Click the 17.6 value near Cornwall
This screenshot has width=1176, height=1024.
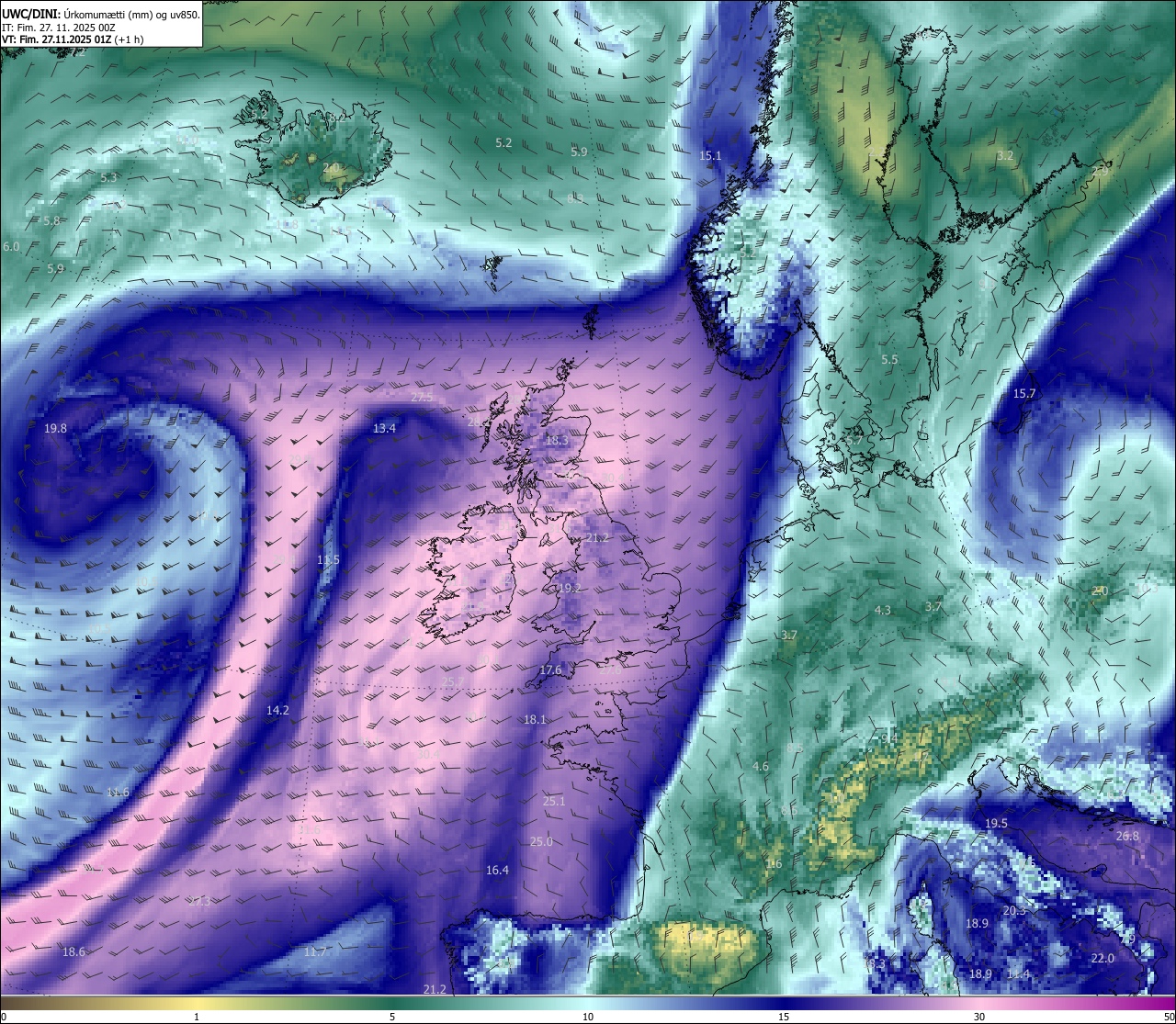tap(550, 670)
